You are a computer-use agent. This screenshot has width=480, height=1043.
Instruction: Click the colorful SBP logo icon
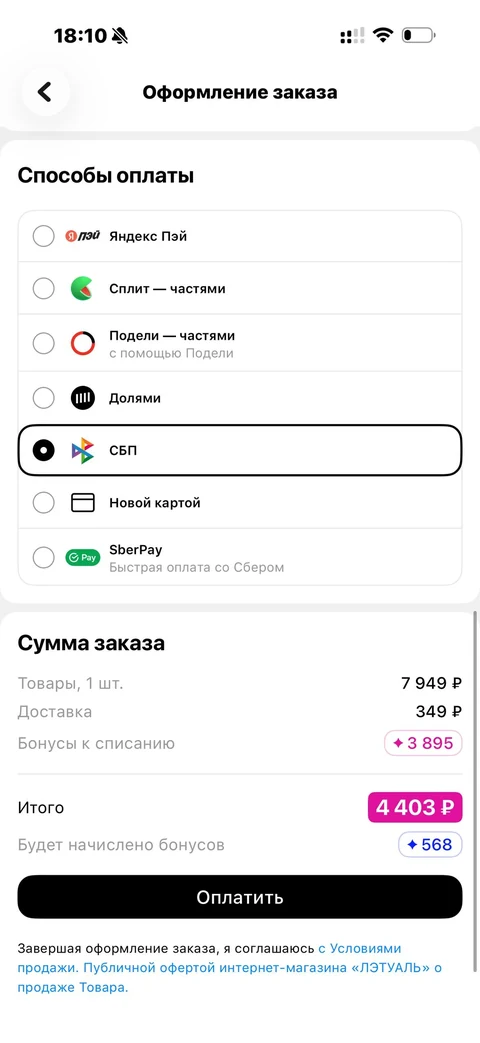point(83,450)
